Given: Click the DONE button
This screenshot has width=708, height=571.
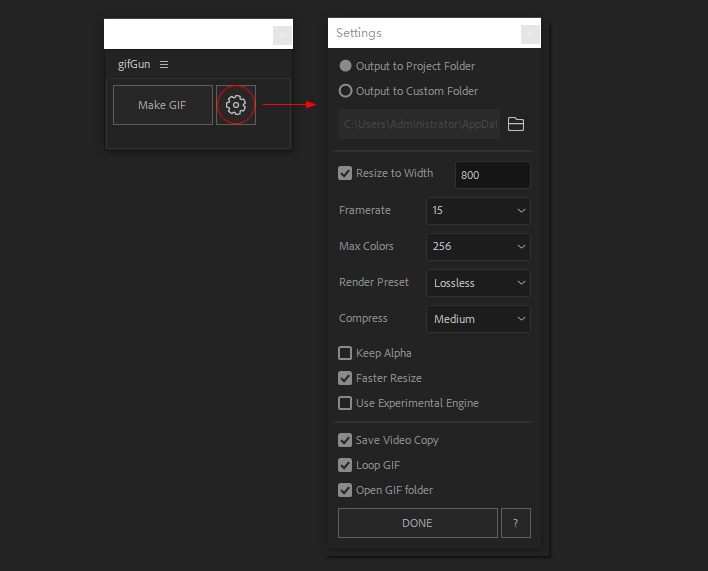Looking at the screenshot, I should 417,523.
